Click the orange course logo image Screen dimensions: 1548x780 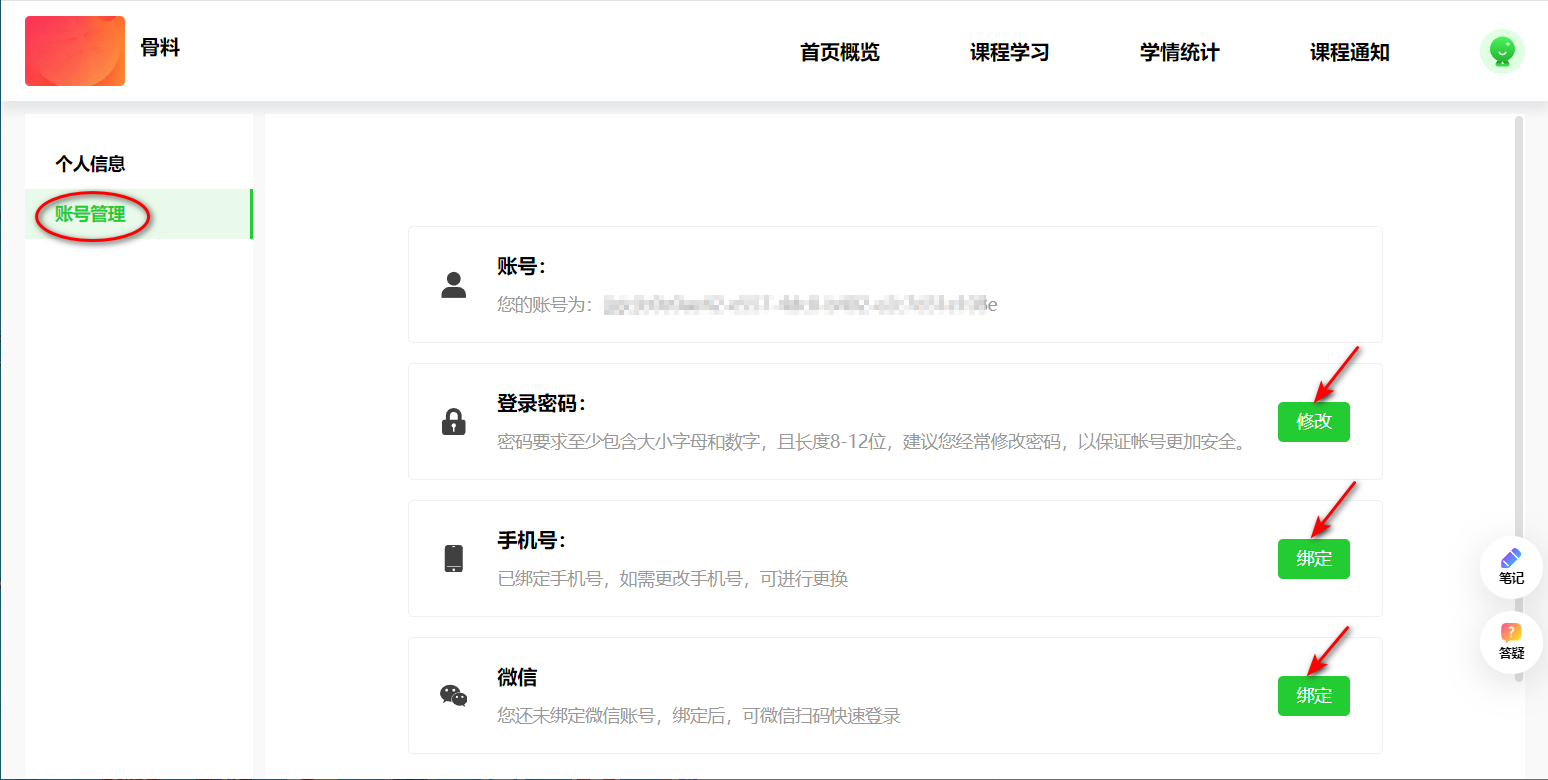coord(75,51)
